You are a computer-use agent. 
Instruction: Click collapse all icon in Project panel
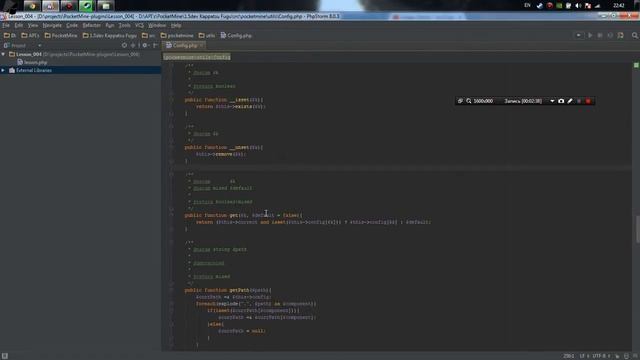[133, 45]
